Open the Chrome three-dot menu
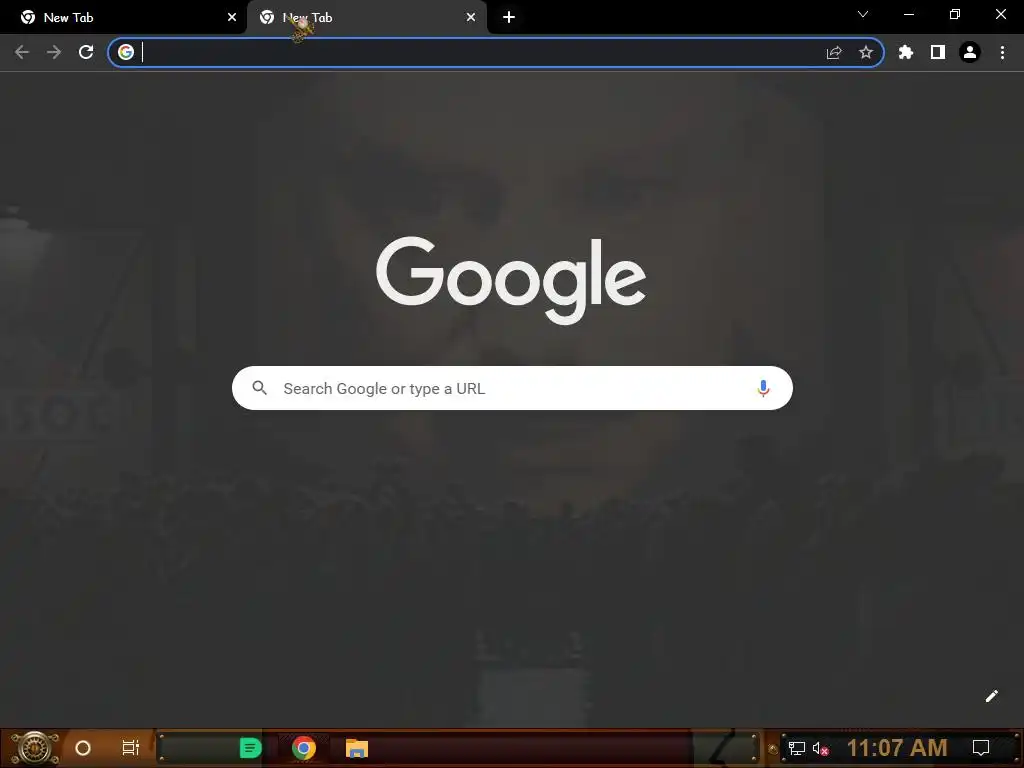 click(x=1002, y=52)
